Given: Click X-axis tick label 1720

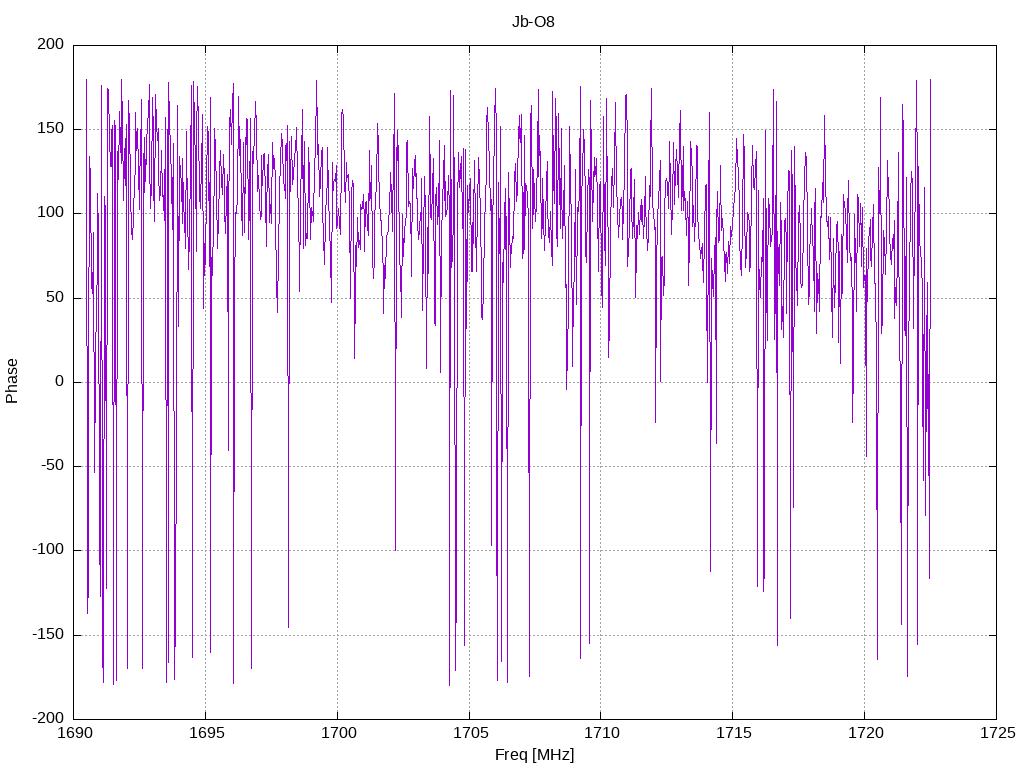Looking at the screenshot, I should coord(865,733).
